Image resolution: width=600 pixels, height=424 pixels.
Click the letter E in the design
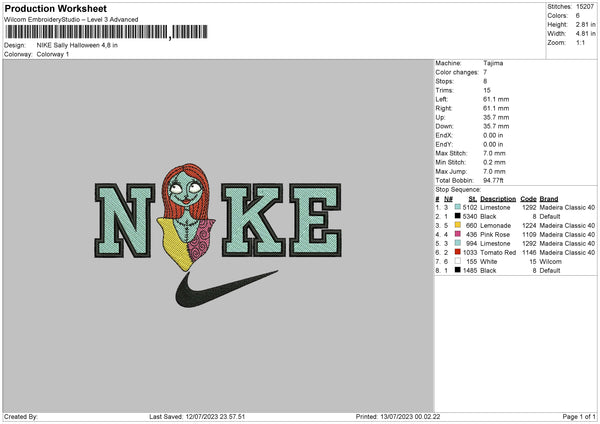[x=315, y=220]
